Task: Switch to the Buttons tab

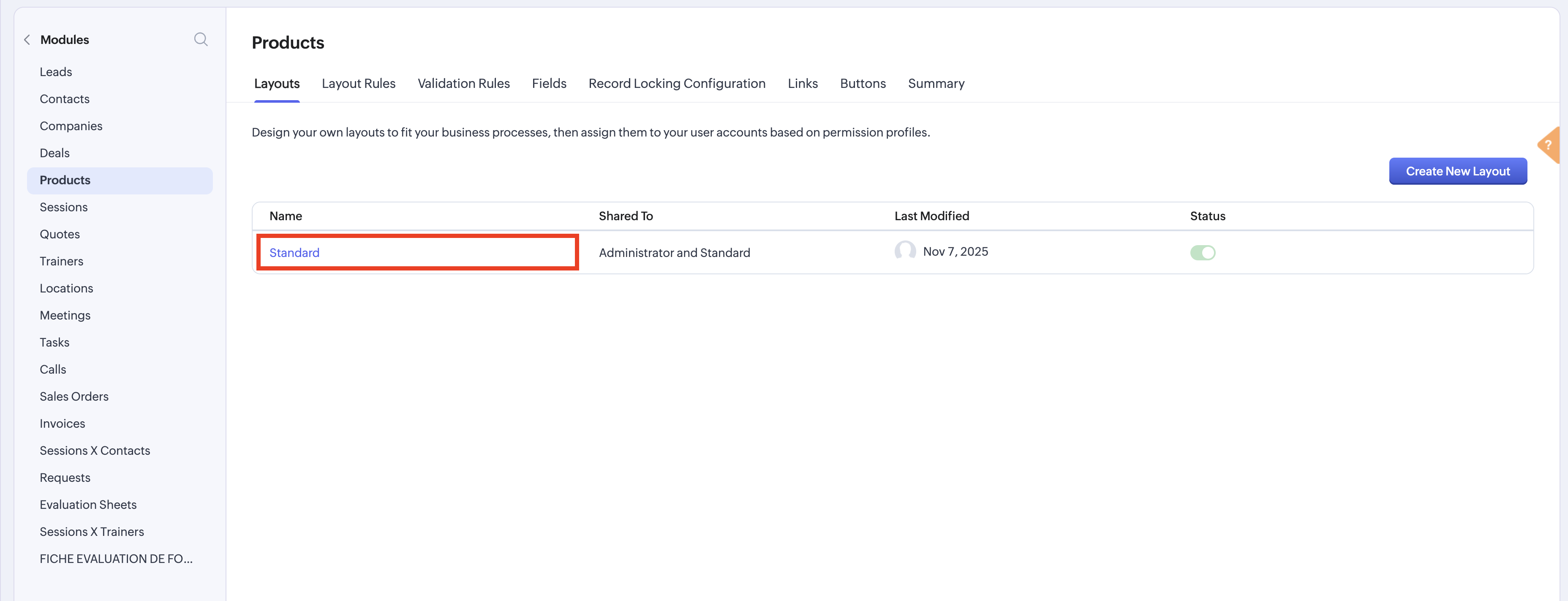Action: click(x=862, y=83)
